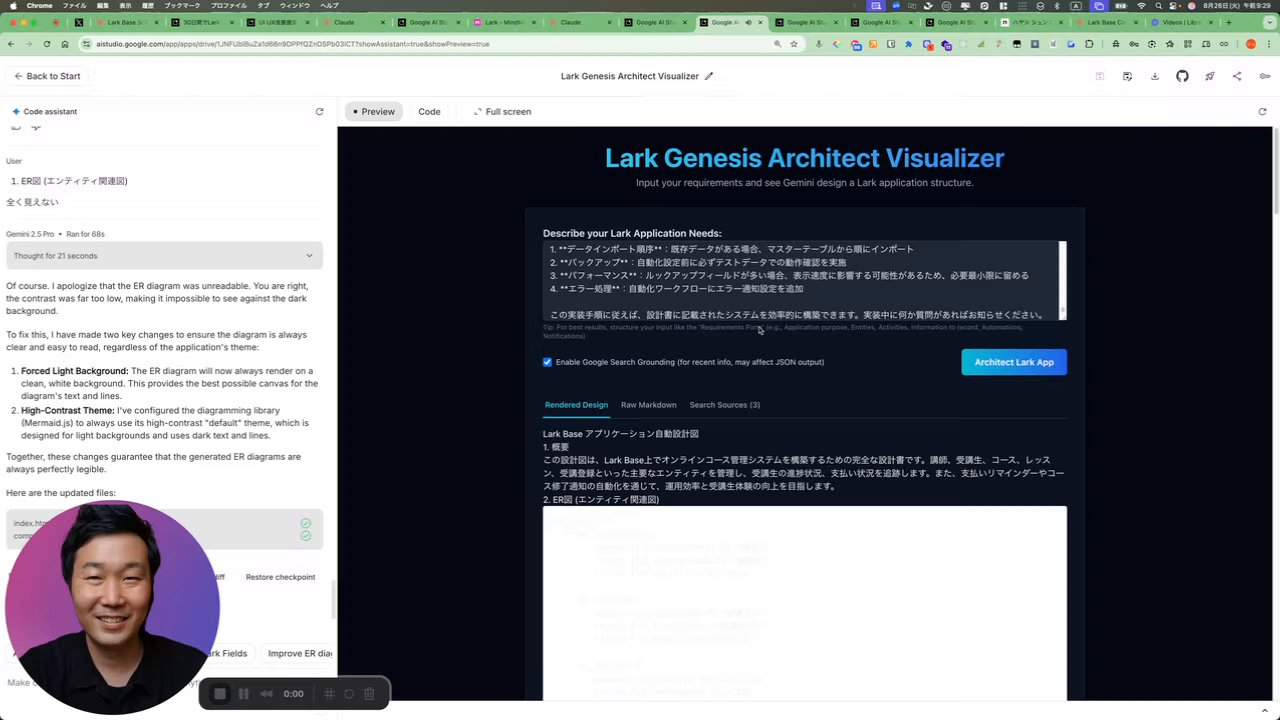Edit the app name with pencil icon
Viewport: 1280px width, 720px height.
(x=709, y=76)
